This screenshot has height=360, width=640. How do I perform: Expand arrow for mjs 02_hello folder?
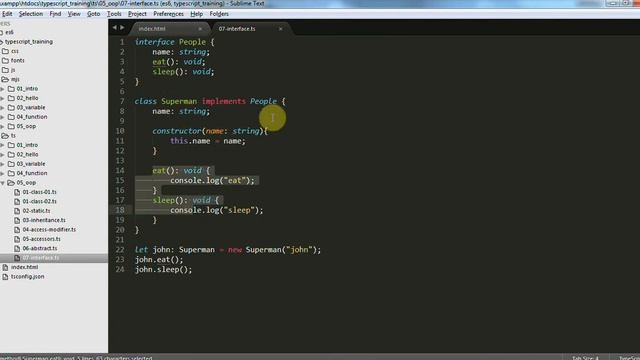click(x=3, y=98)
